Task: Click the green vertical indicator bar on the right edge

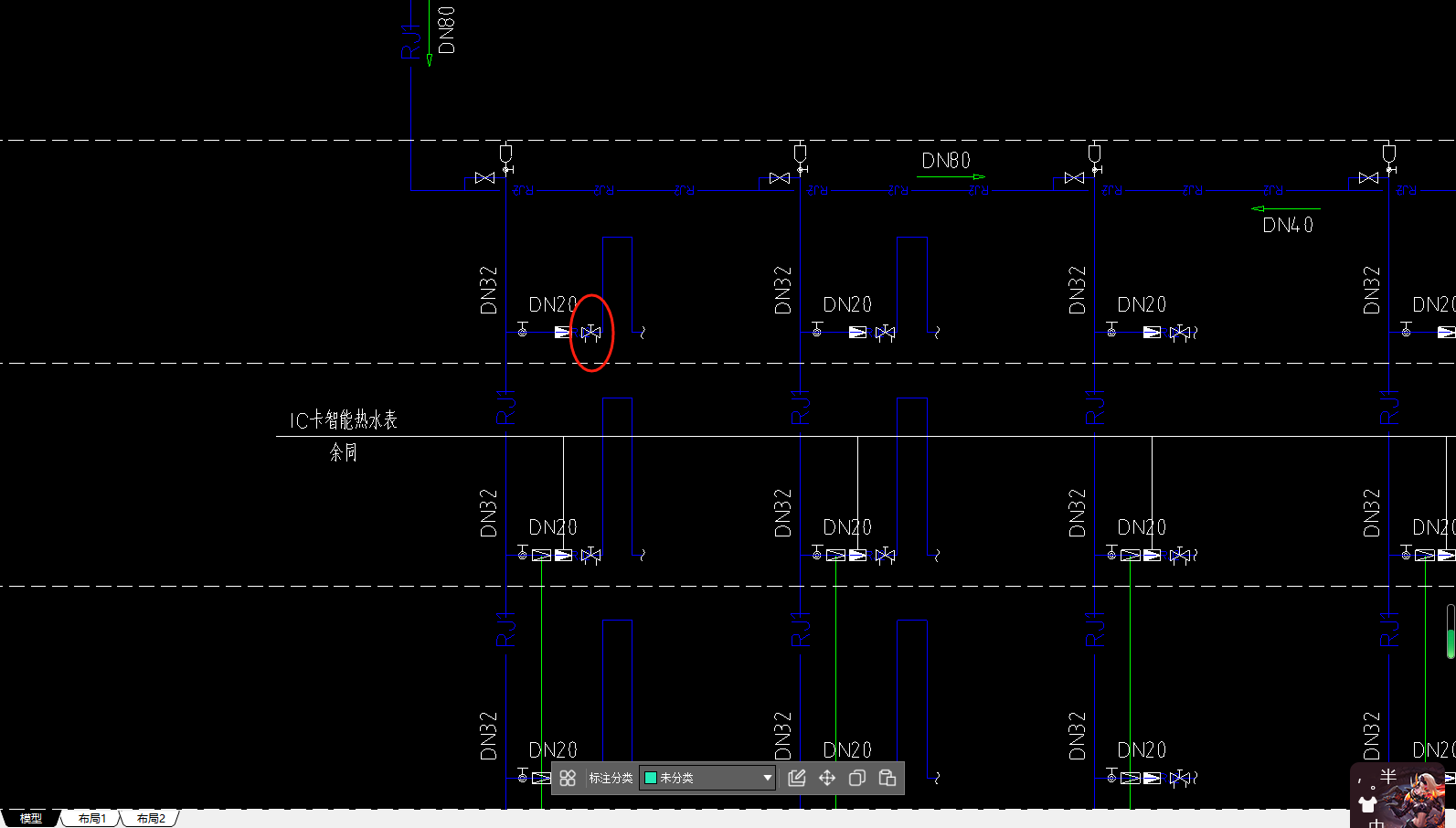Action: 1451,632
